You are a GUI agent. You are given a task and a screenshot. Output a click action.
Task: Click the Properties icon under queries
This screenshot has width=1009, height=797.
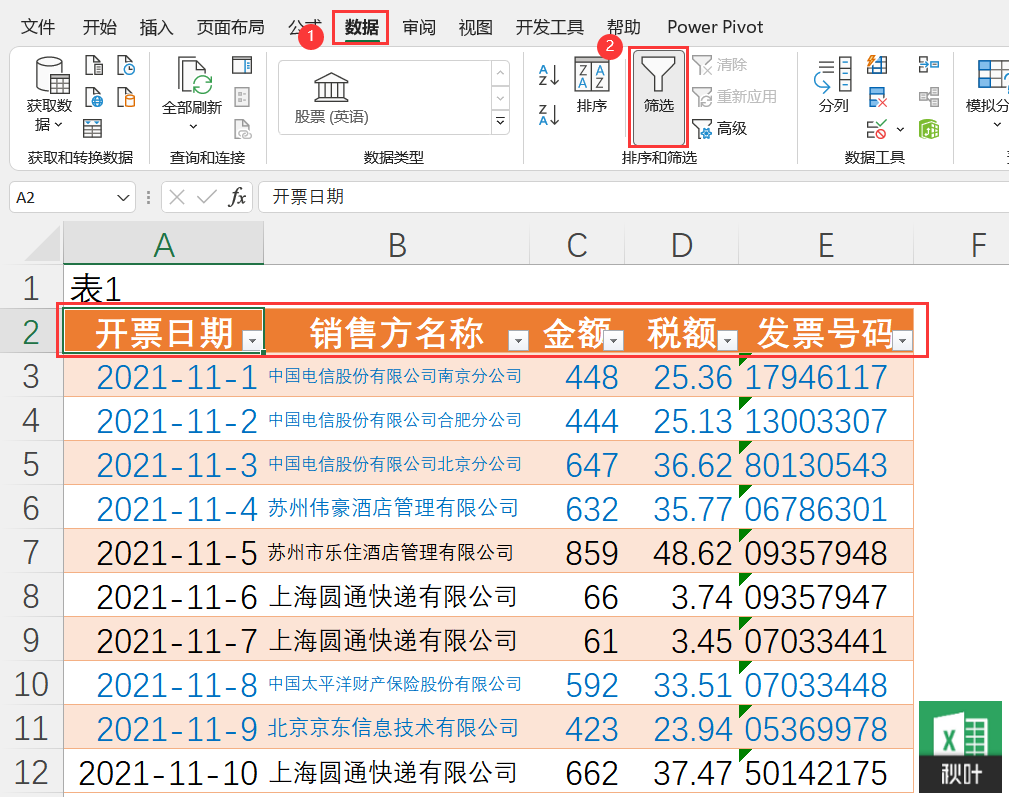point(242,97)
